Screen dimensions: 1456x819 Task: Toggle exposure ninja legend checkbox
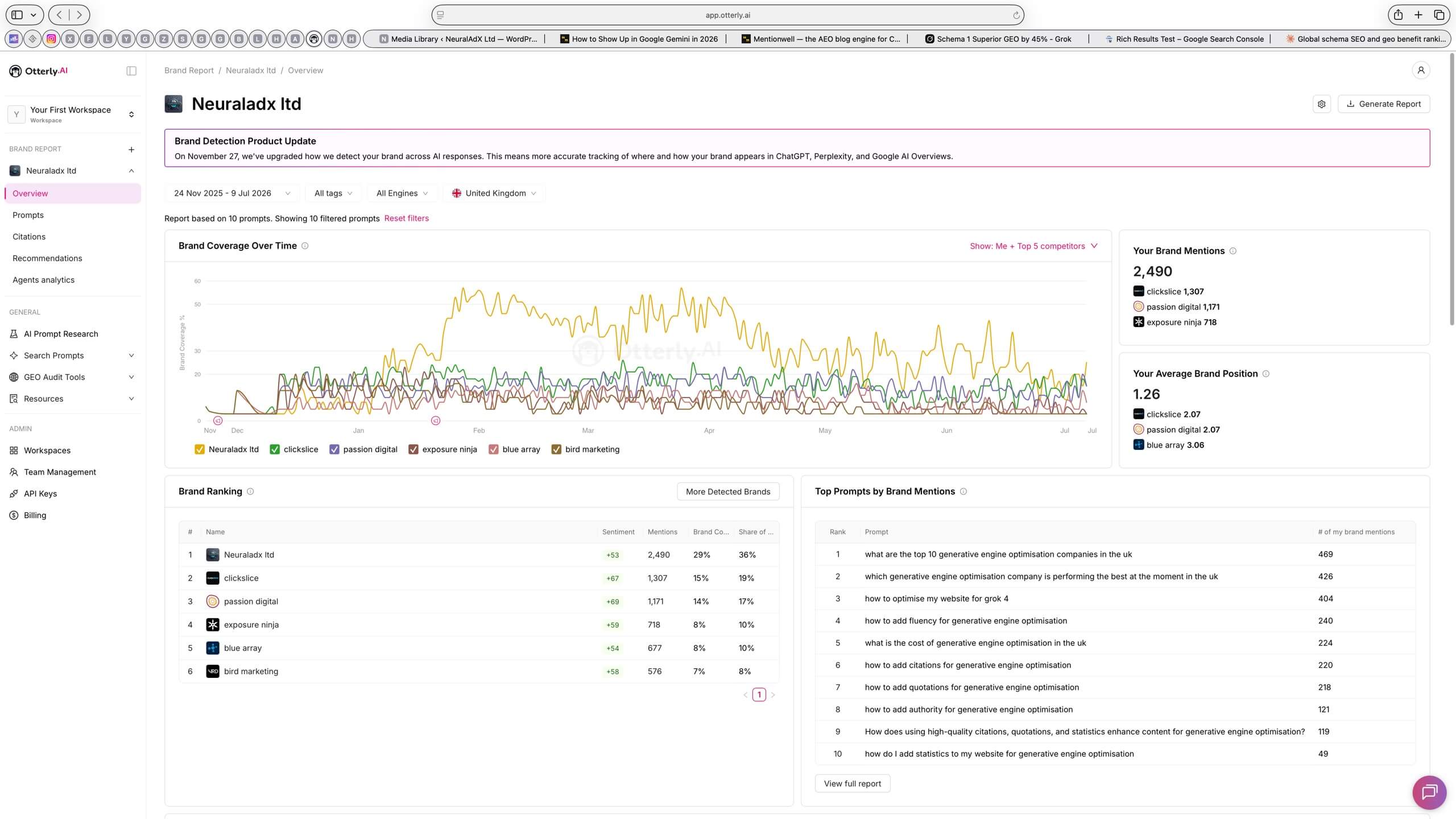(x=413, y=449)
